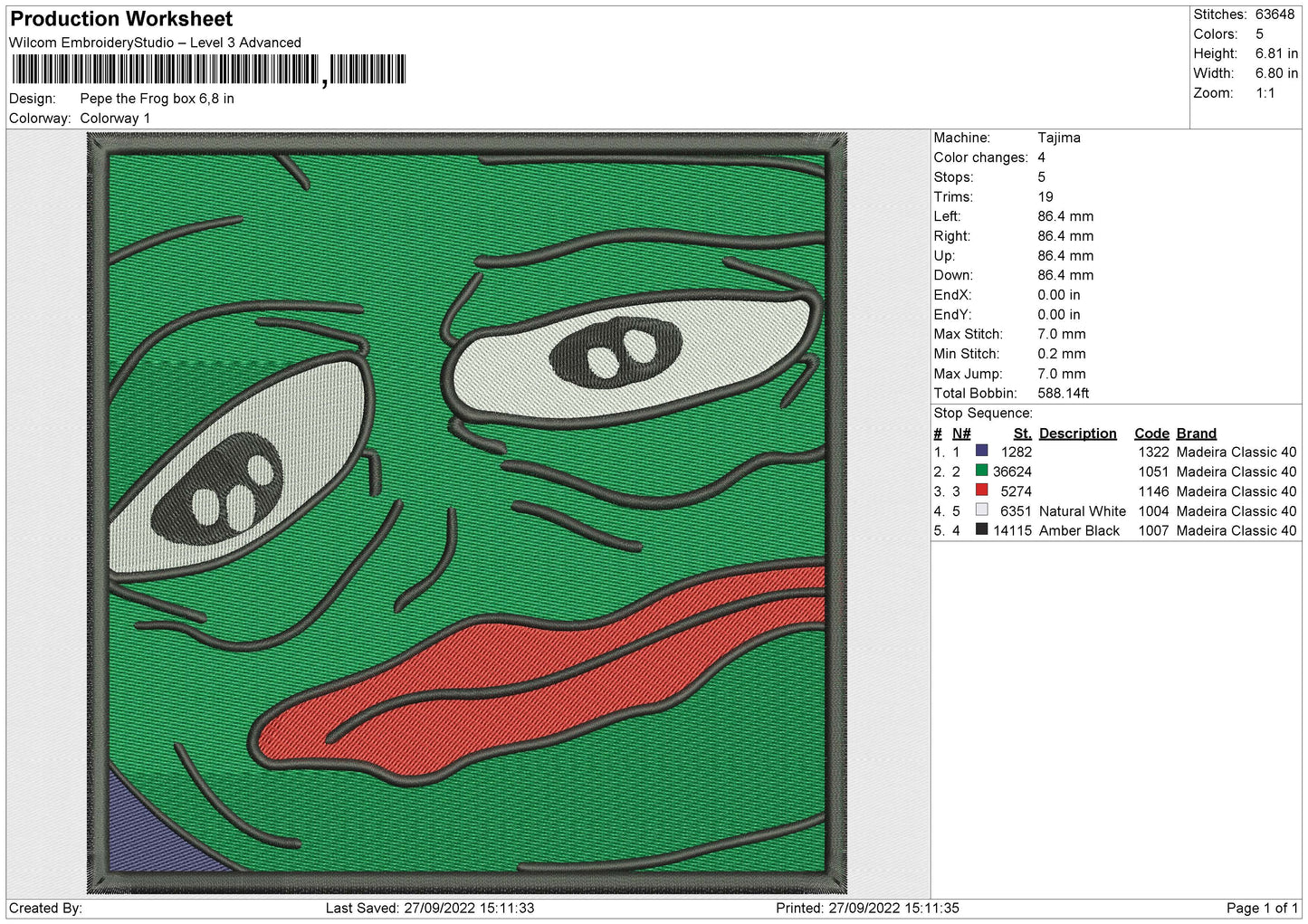Click the height value '6.81 in'
This screenshot has height=924, width=1308.
1276,53
